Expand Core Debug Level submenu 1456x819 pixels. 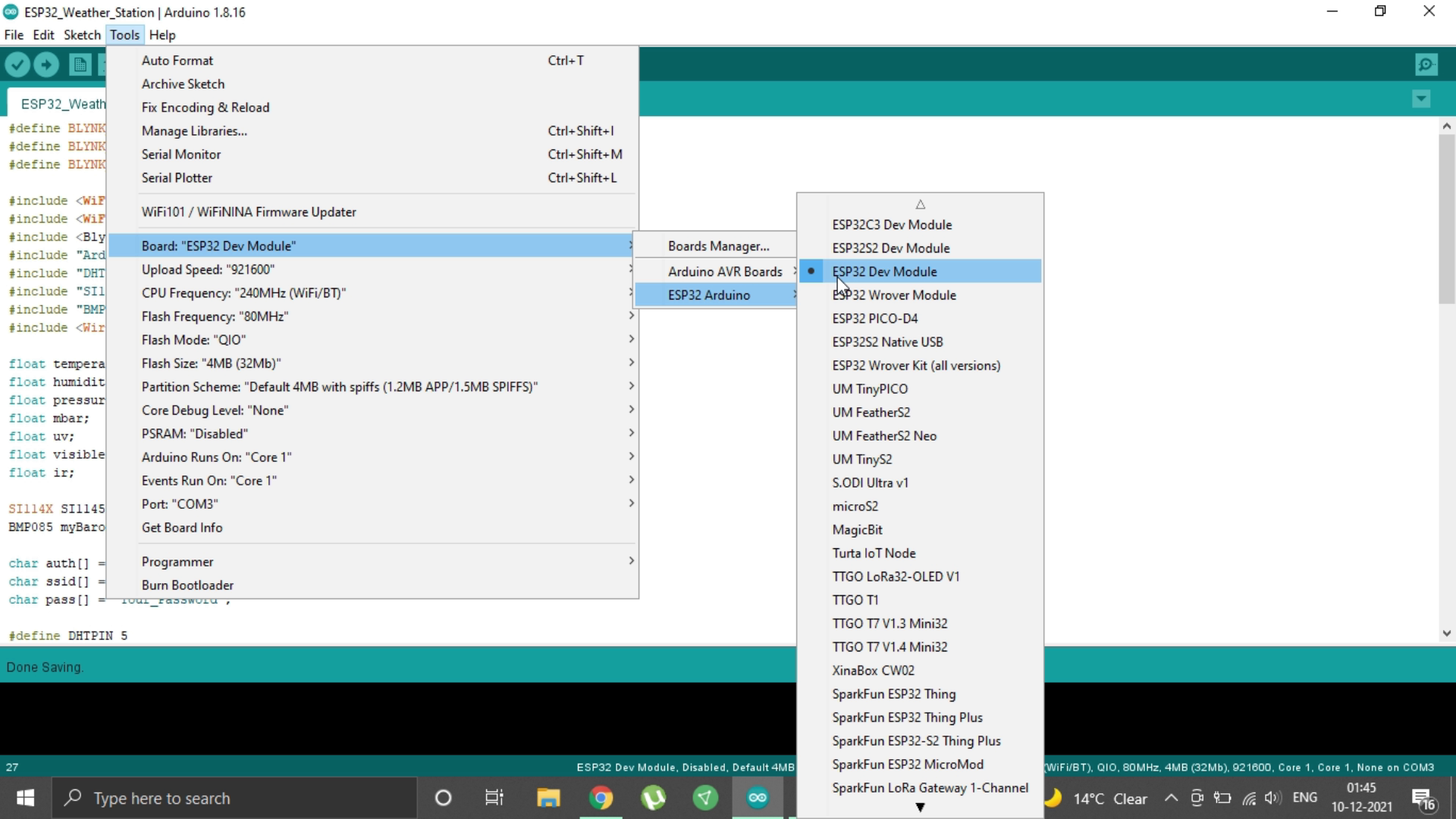pos(372,410)
